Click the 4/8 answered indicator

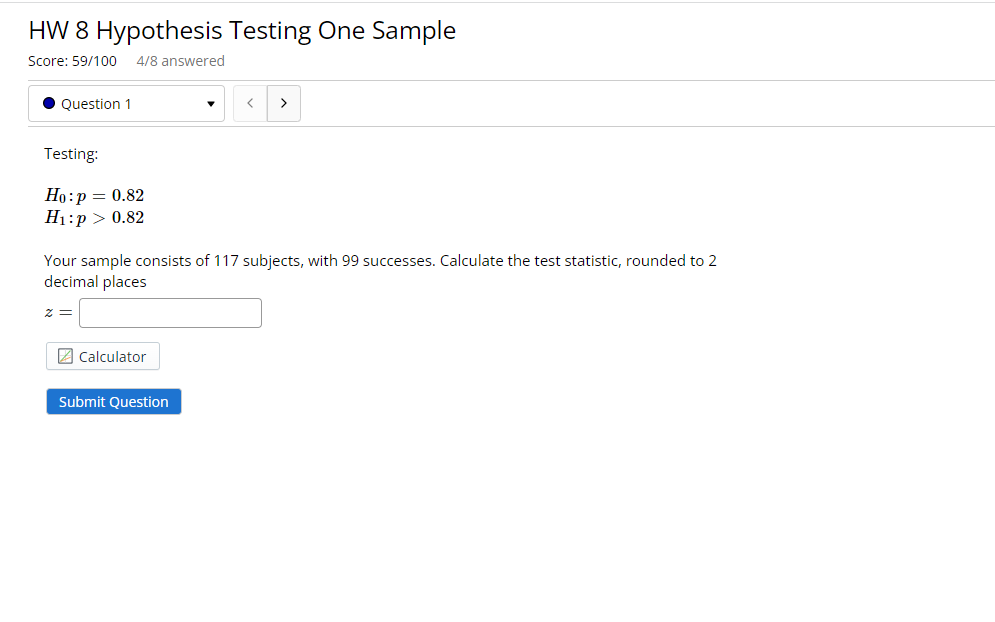pyautogui.click(x=180, y=61)
